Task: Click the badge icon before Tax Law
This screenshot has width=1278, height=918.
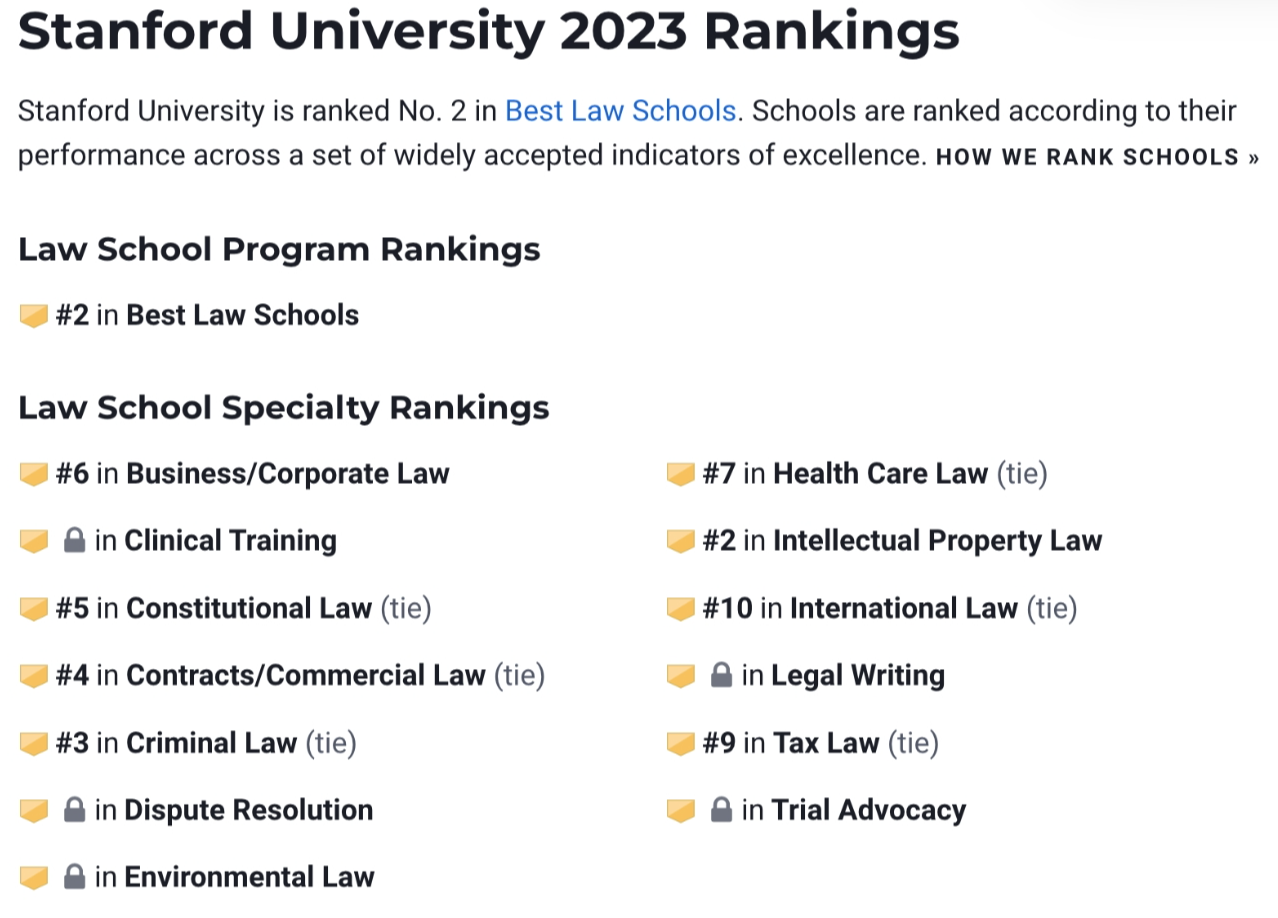Action: [681, 743]
